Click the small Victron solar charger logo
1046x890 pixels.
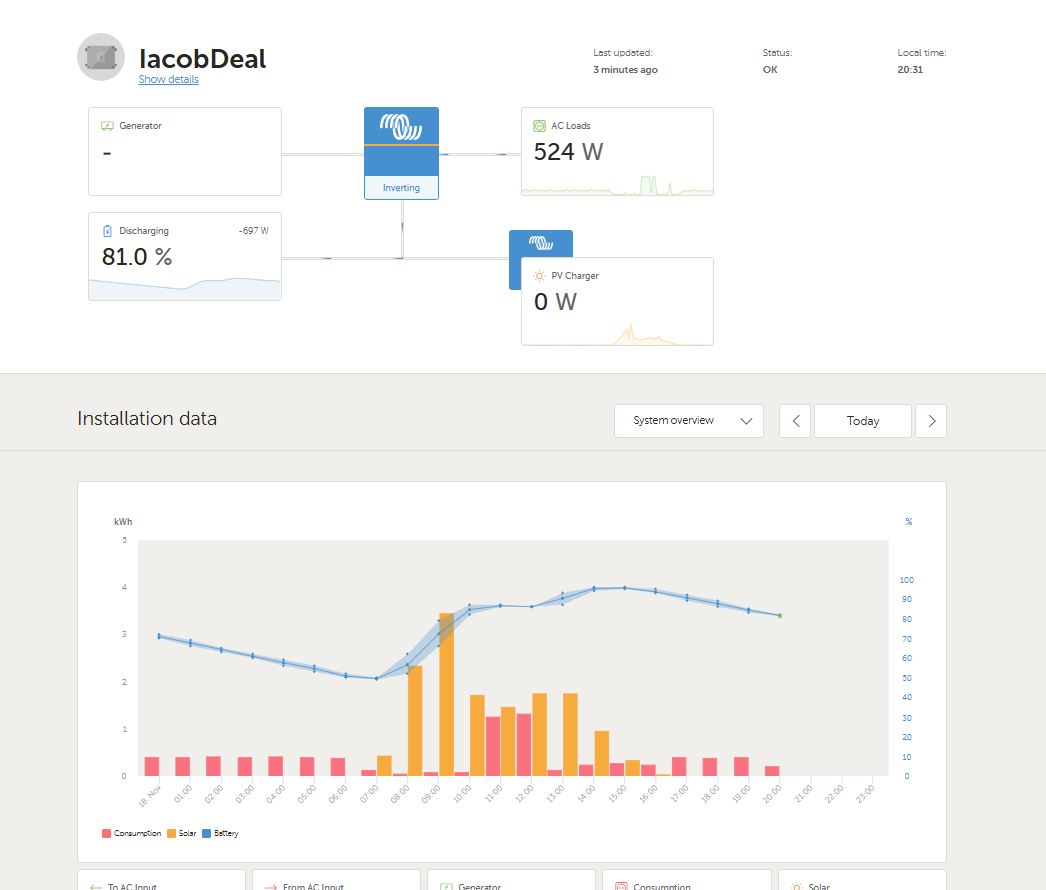[x=540, y=243]
